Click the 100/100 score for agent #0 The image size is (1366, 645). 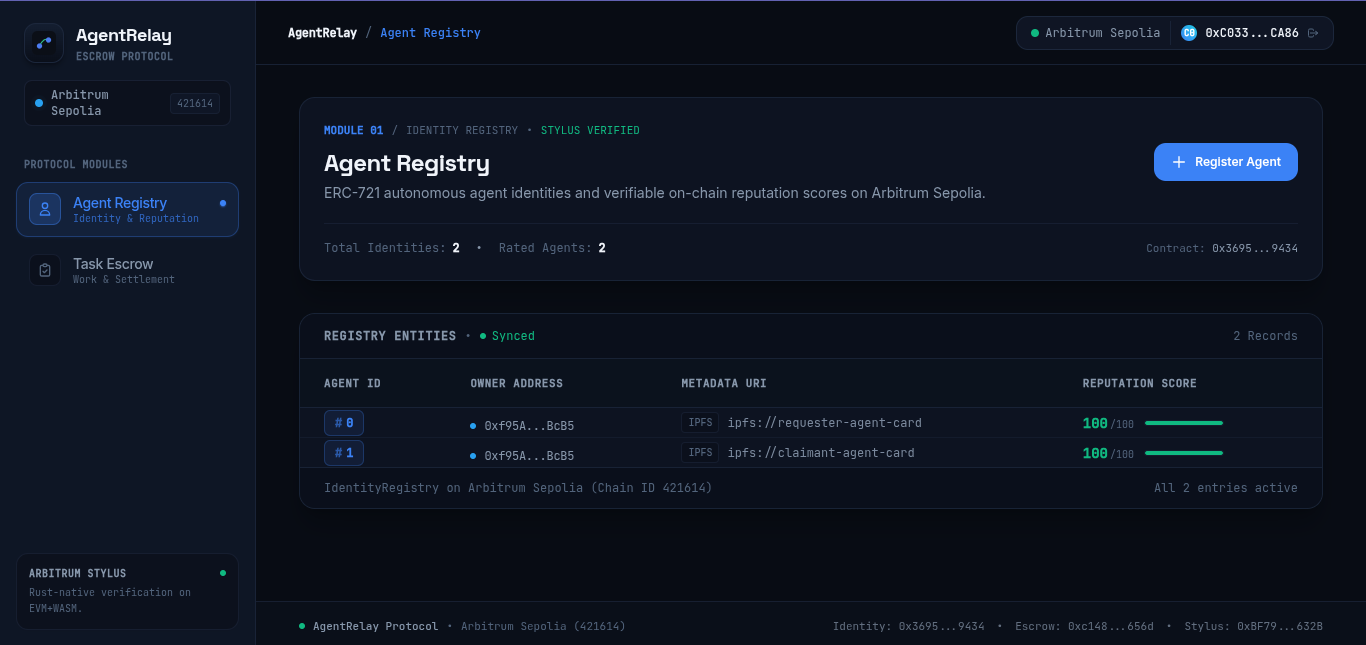click(x=1108, y=424)
